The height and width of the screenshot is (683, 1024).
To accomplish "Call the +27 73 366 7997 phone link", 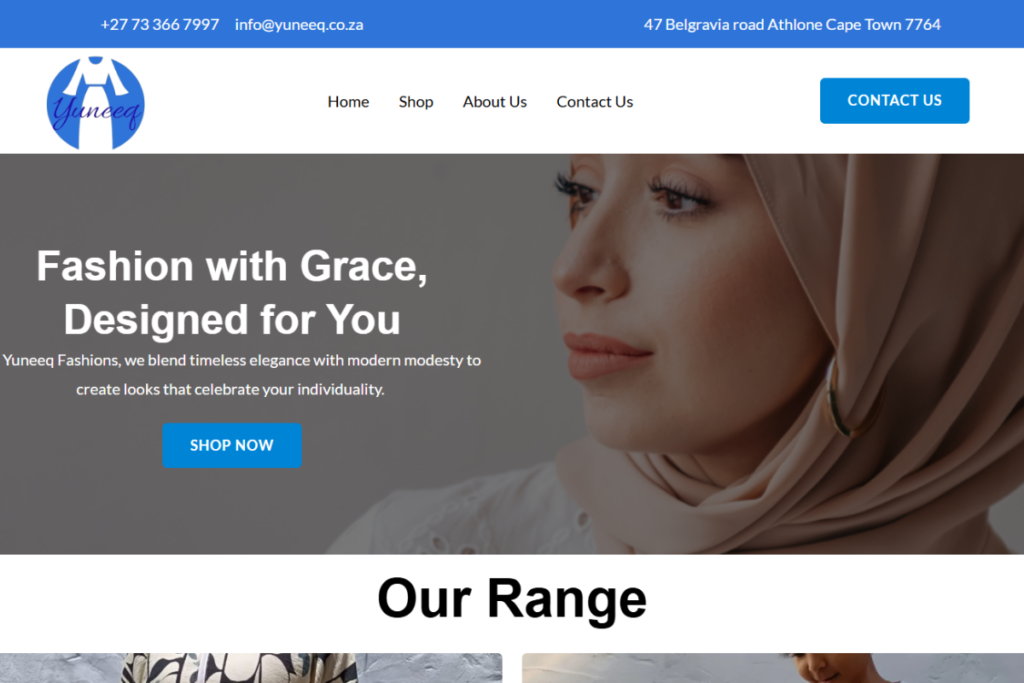I will pyautogui.click(x=159, y=25).
